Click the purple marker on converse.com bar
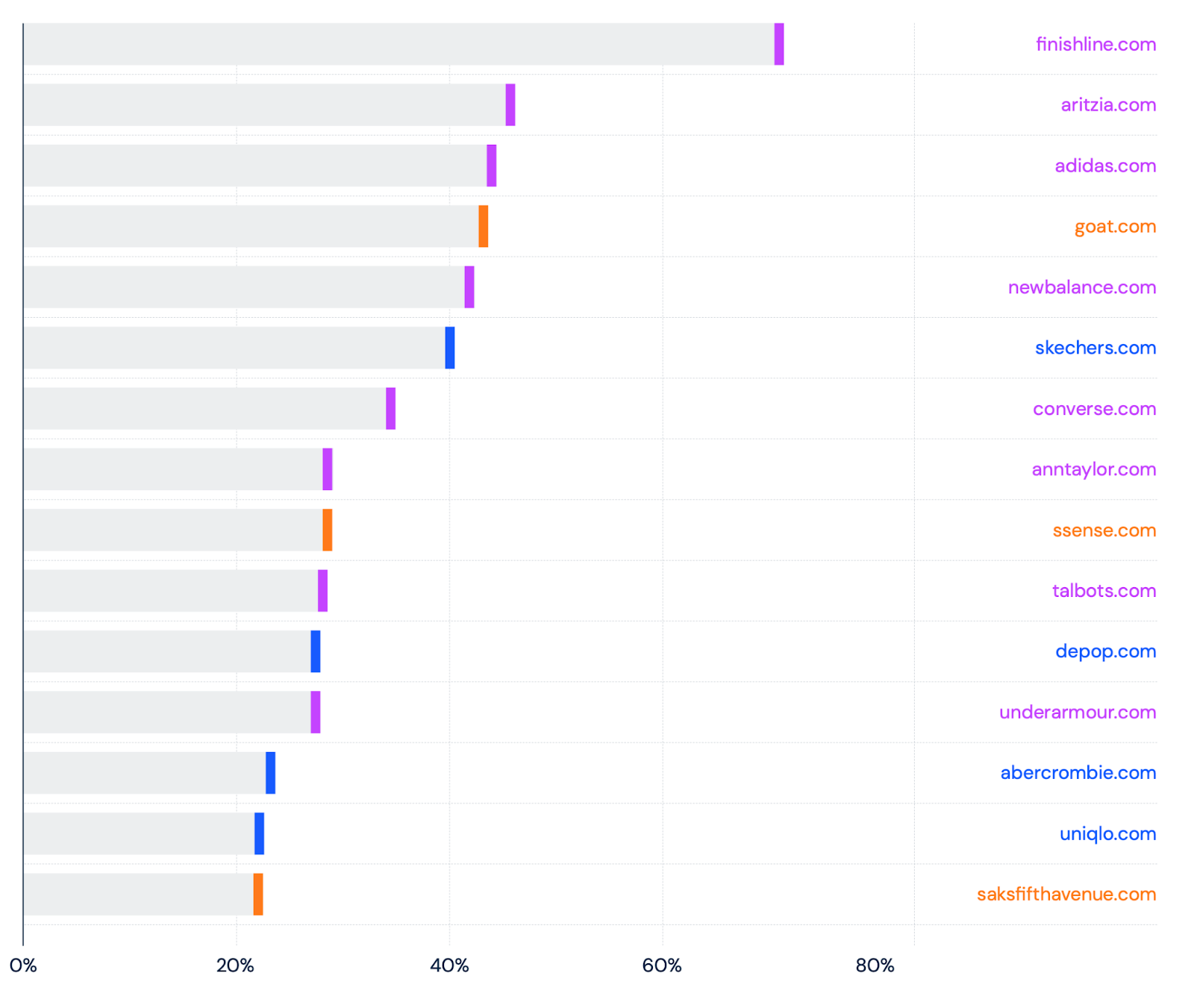 click(x=391, y=409)
